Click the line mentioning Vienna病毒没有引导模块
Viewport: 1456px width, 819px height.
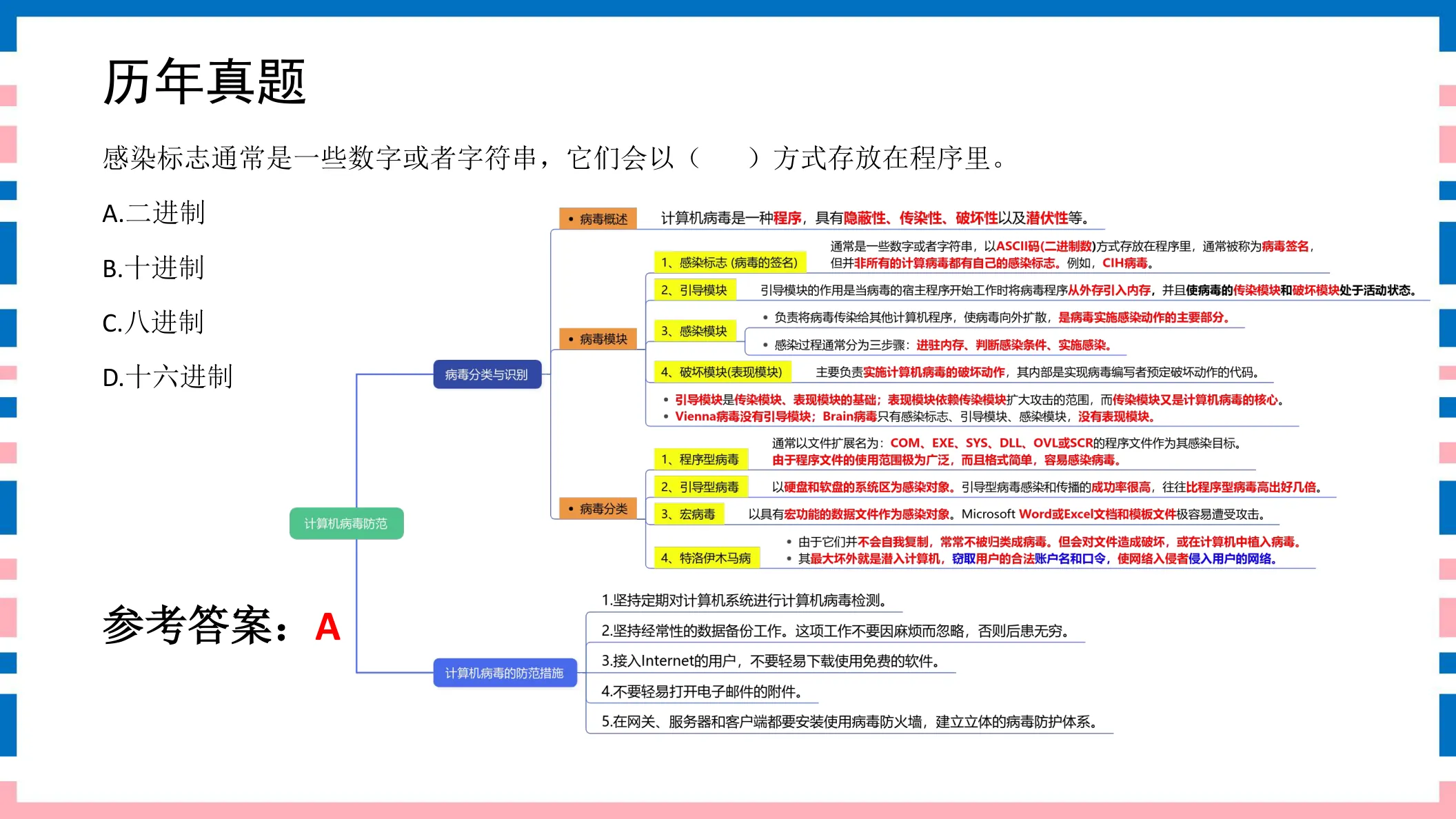tap(915, 416)
